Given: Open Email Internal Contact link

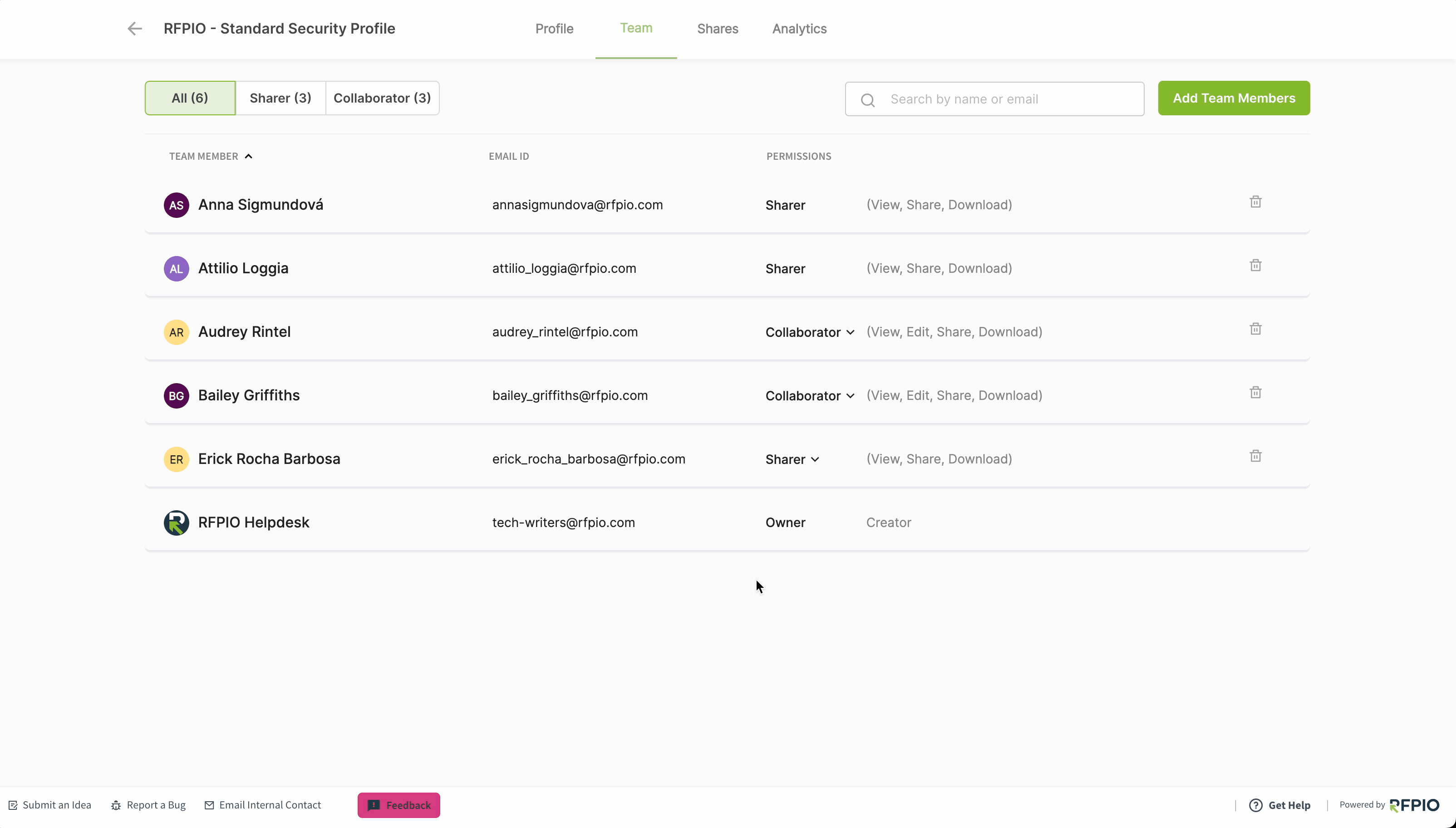Looking at the screenshot, I should pyautogui.click(x=263, y=805).
